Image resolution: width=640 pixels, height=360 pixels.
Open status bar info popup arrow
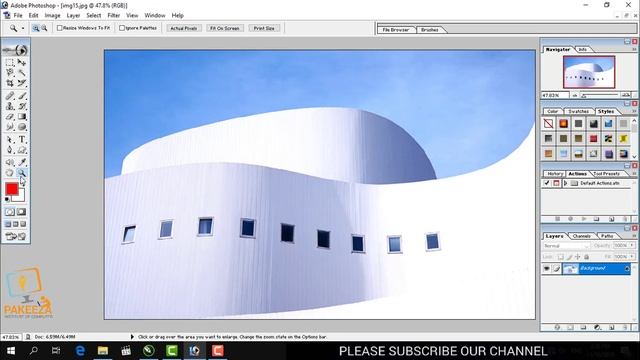(132, 337)
